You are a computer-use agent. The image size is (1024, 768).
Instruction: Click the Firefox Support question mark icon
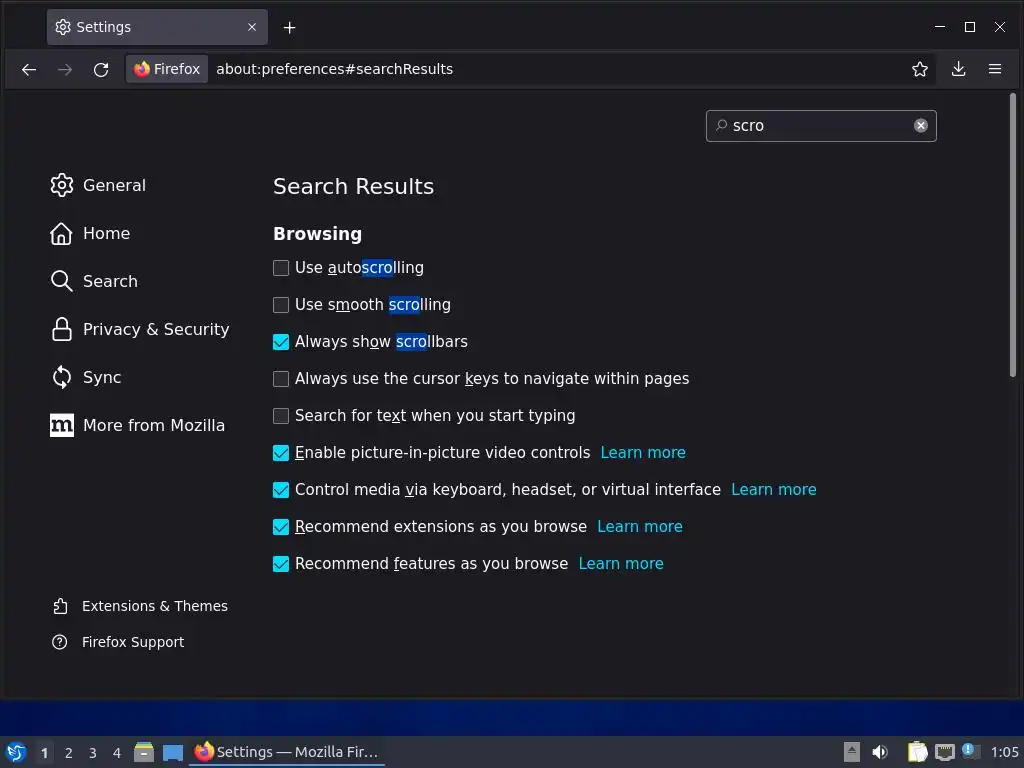(59, 642)
